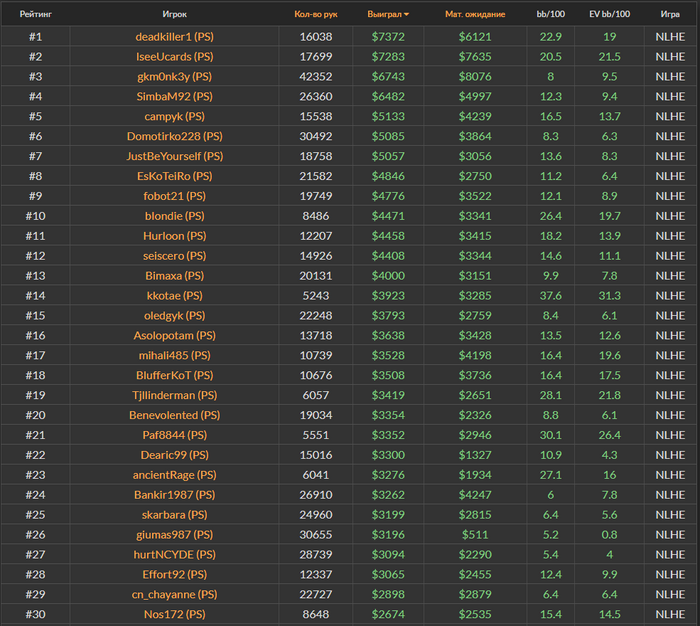Open SimbaM92 (PS) player link
This screenshot has height=626, width=700.
(x=174, y=97)
